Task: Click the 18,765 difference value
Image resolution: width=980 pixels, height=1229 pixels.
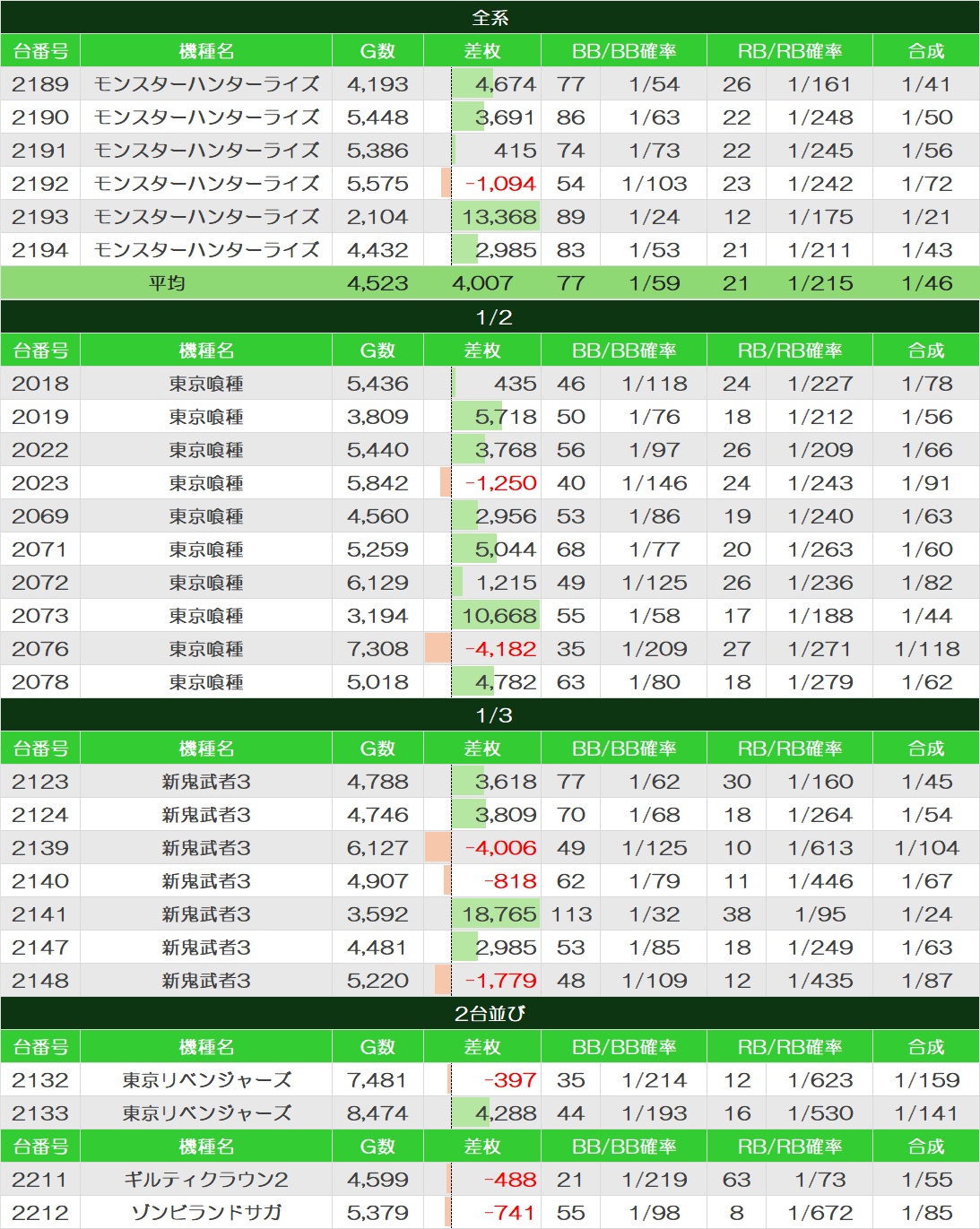Action: (x=499, y=914)
